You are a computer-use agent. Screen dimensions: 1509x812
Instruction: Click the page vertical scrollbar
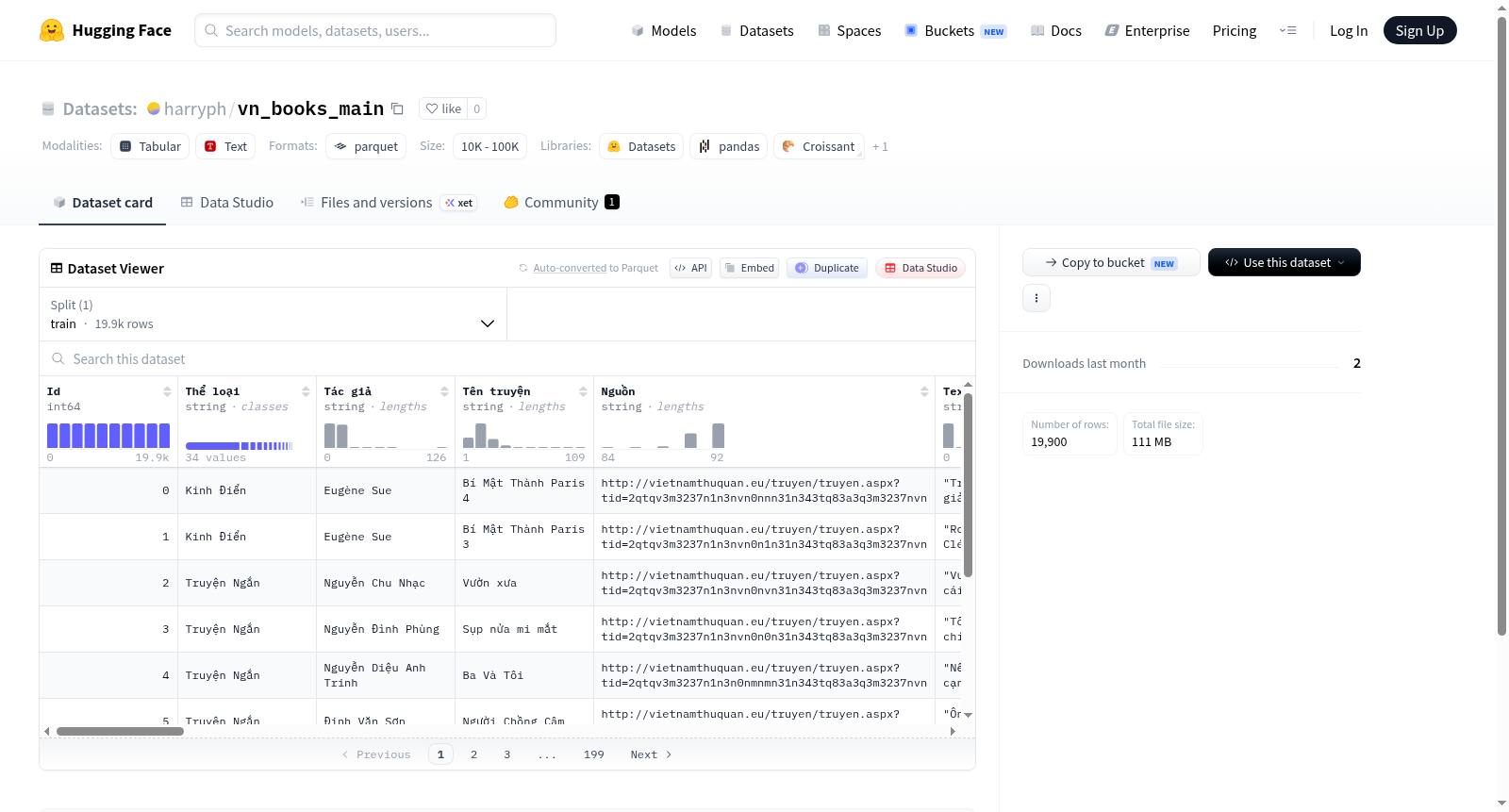(1502, 325)
